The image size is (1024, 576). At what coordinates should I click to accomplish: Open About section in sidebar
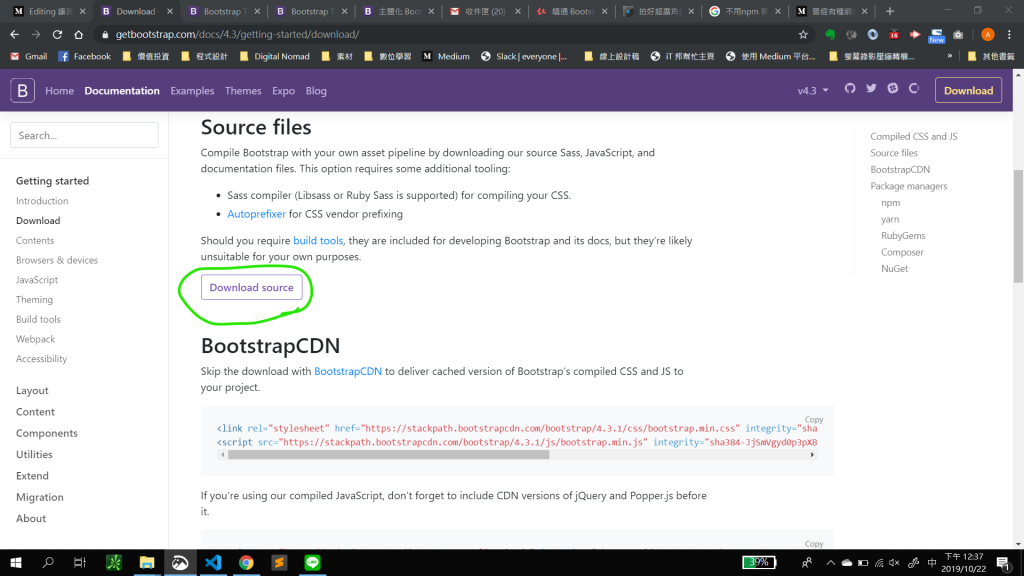31,519
